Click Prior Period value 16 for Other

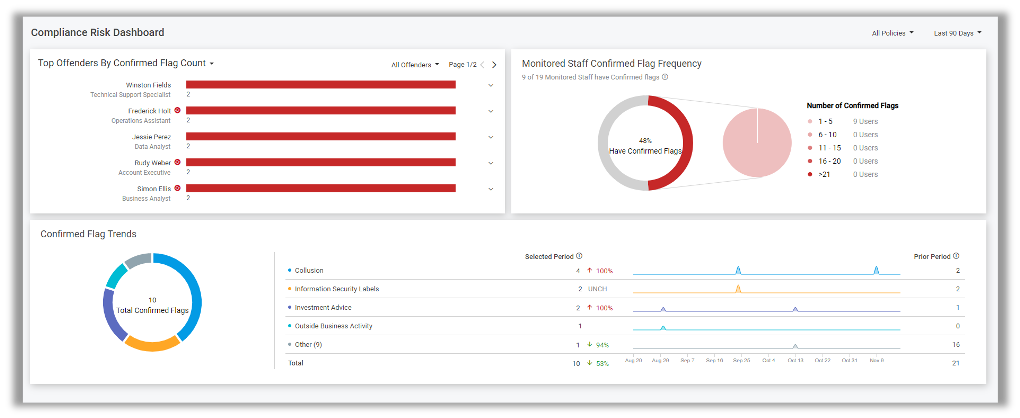click(x=956, y=345)
